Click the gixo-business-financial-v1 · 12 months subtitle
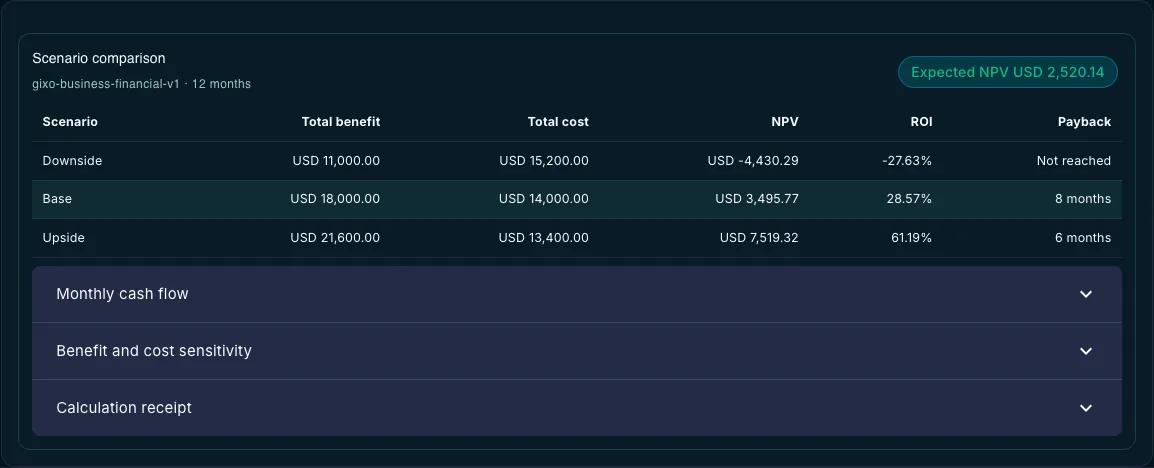Screen dimensions: 1154x468 141,84
